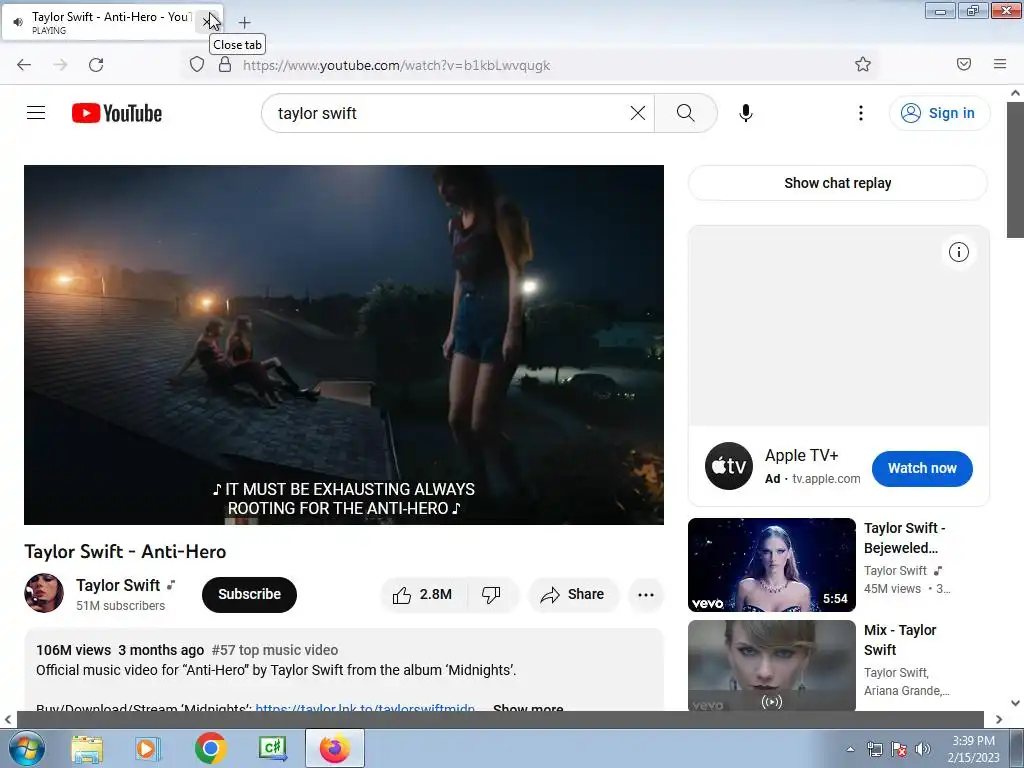Open Taylor Swift channel avatar
1024x768 pixels.
[44, 593]
